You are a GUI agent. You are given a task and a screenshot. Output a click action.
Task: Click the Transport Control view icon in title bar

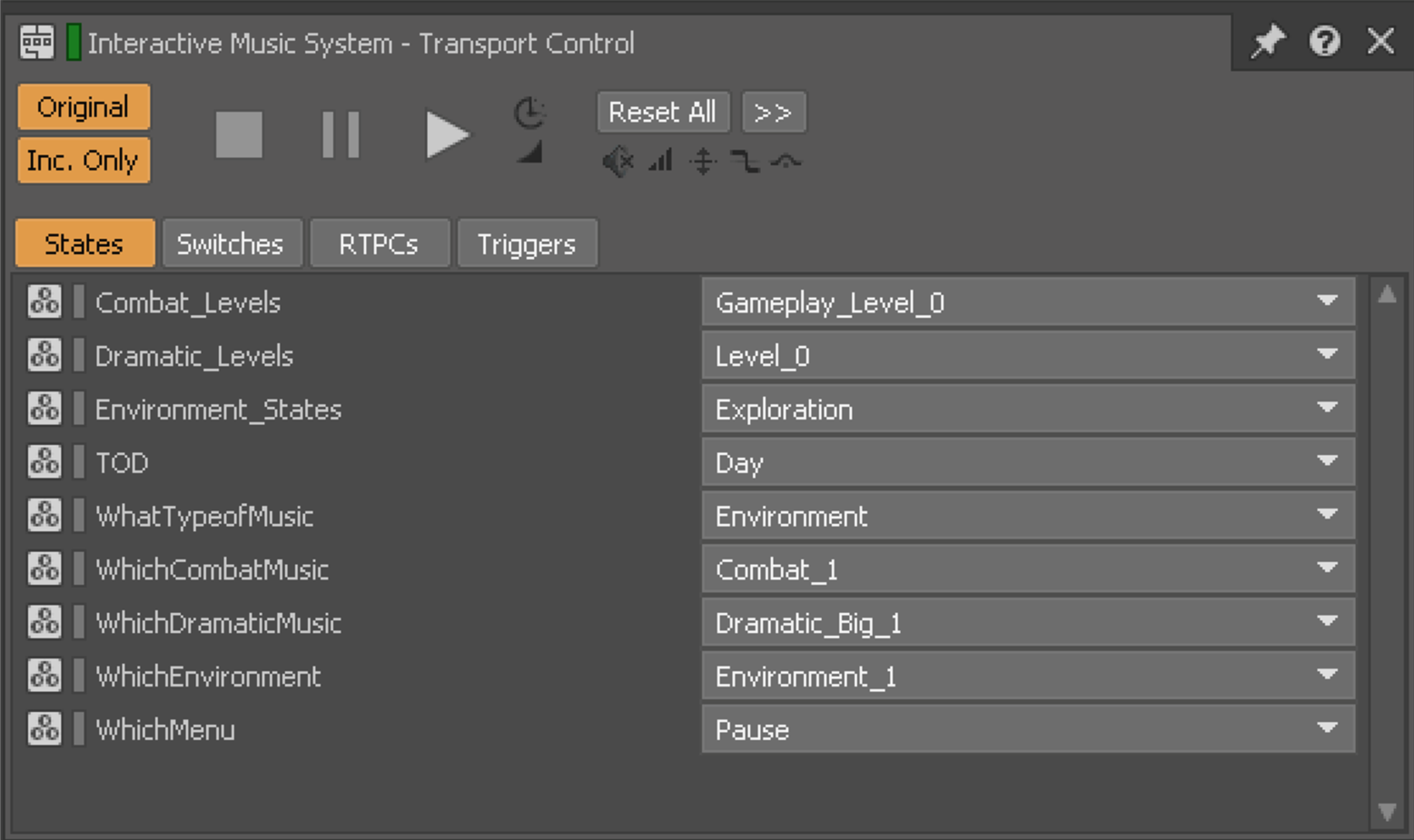(x=37, y=43)
